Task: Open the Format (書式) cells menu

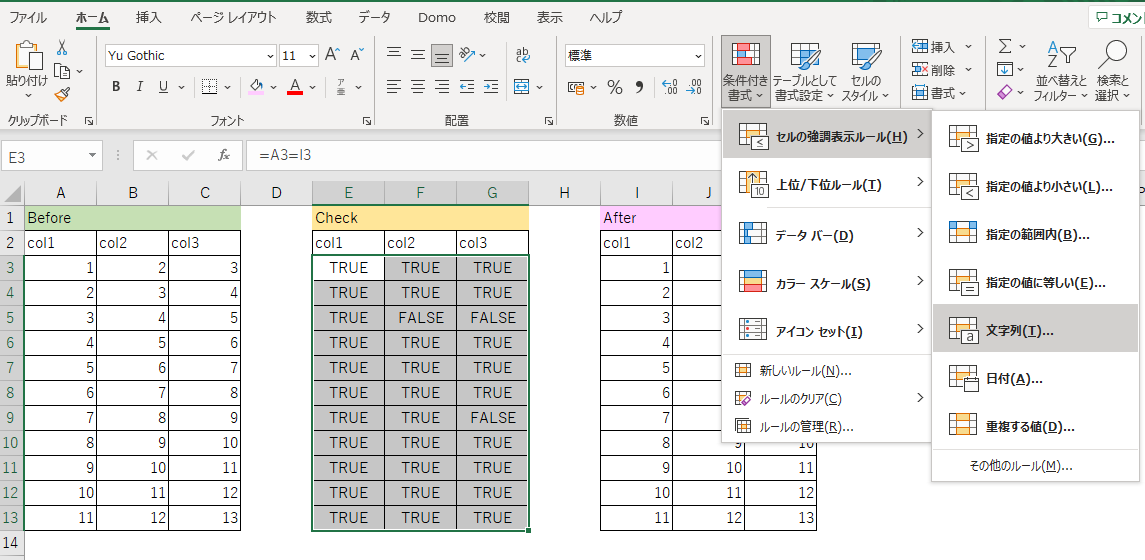Action: pyautogui.click(x=939, y=93)
